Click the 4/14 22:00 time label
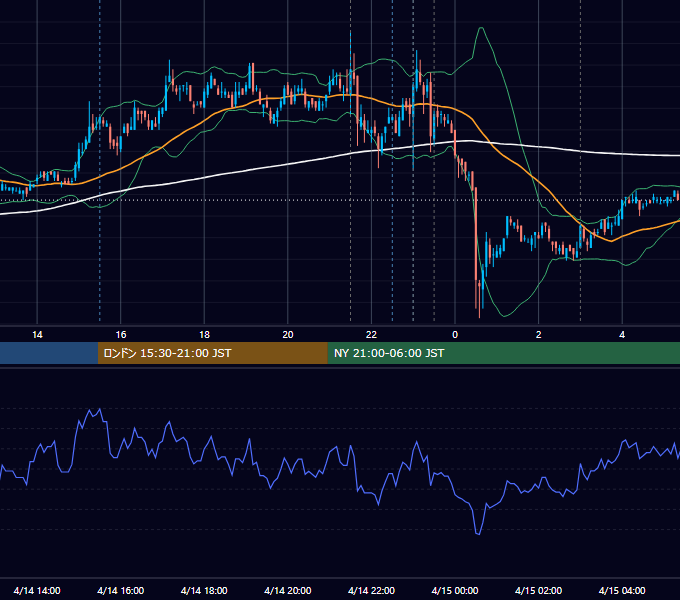The width and height of the screenshot is (680, 600). [371, 590]
